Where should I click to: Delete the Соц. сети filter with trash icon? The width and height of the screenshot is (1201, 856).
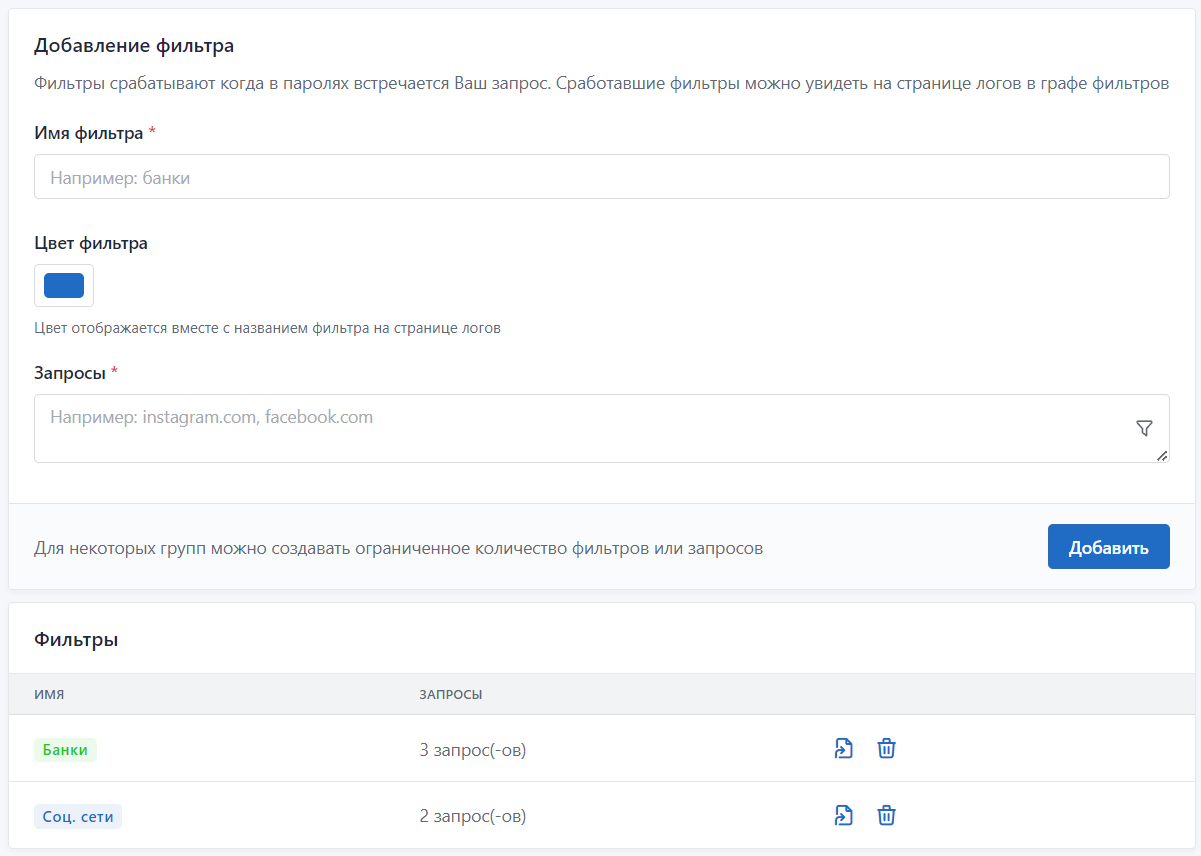(x=886, y=816)
